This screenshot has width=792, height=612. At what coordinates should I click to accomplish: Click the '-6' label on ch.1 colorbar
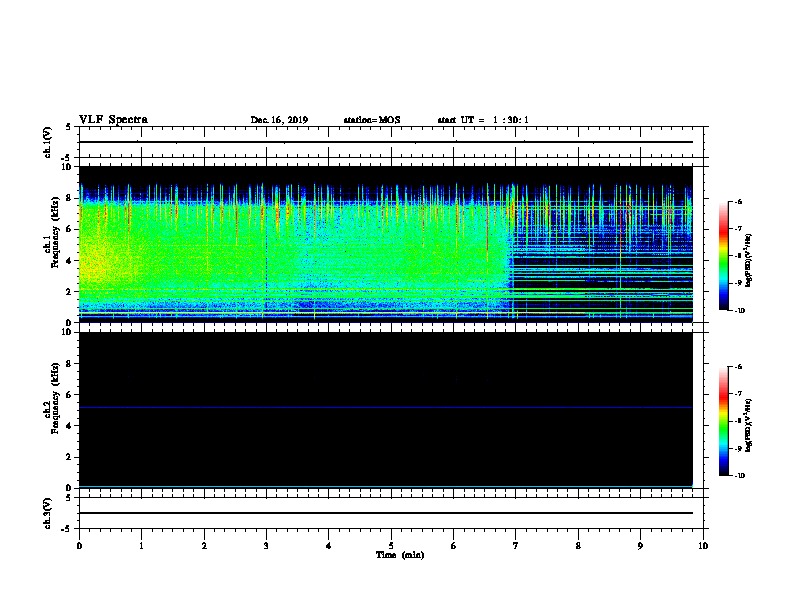pyautogui.click(x=738, y=201)
